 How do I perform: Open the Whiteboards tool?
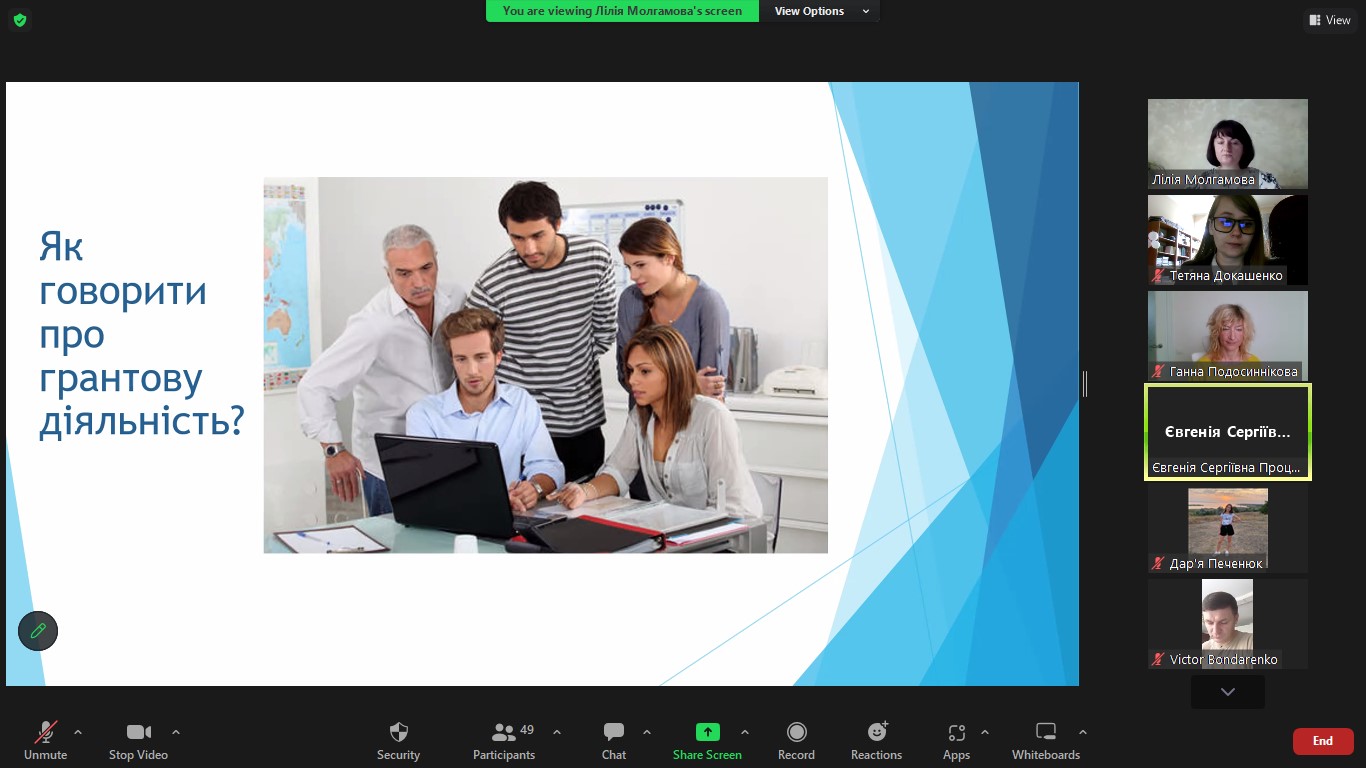[1045, 741]
